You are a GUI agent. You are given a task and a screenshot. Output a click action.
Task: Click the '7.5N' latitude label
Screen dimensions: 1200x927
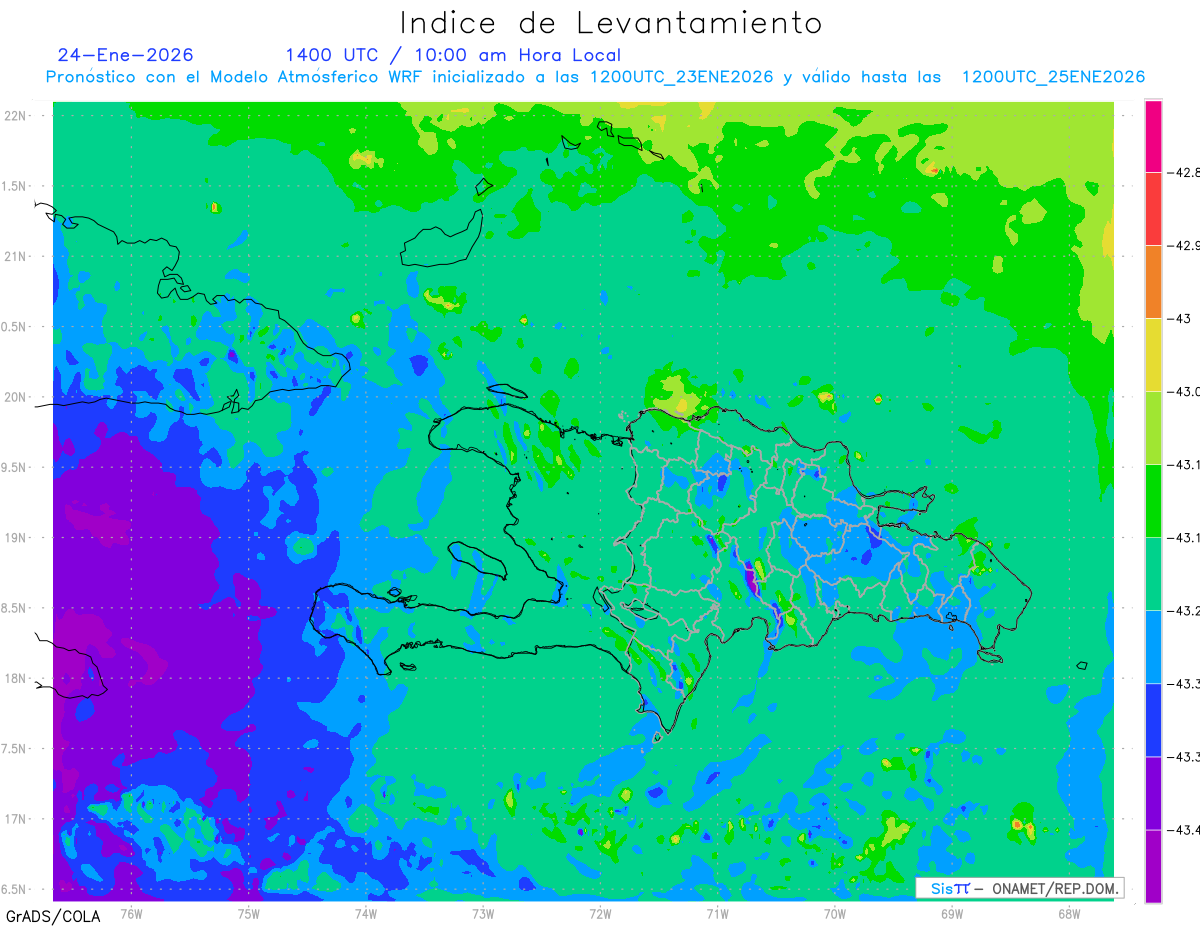point(15,749)
